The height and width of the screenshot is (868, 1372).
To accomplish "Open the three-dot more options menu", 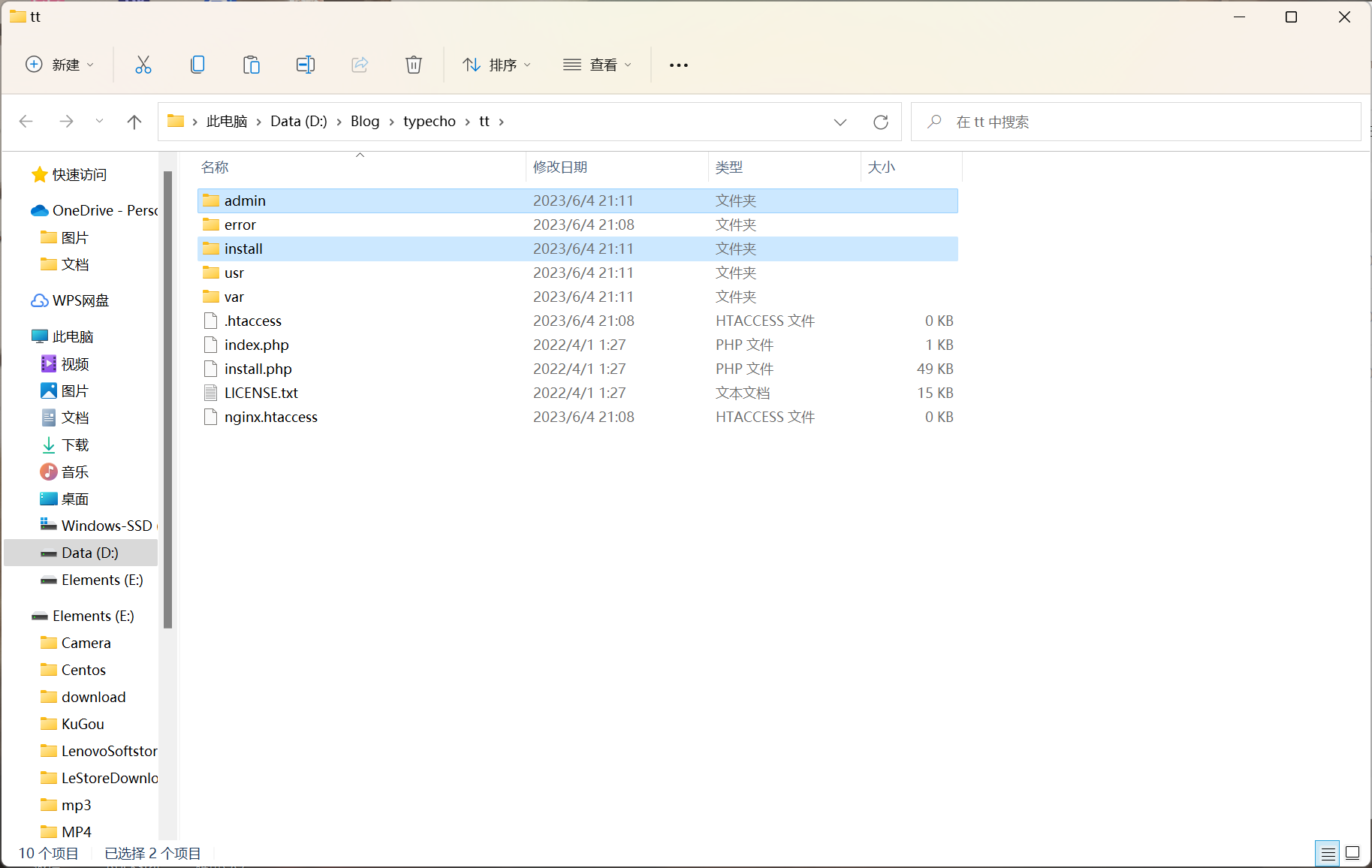I will pyautogui.click(x=679, y=65).
